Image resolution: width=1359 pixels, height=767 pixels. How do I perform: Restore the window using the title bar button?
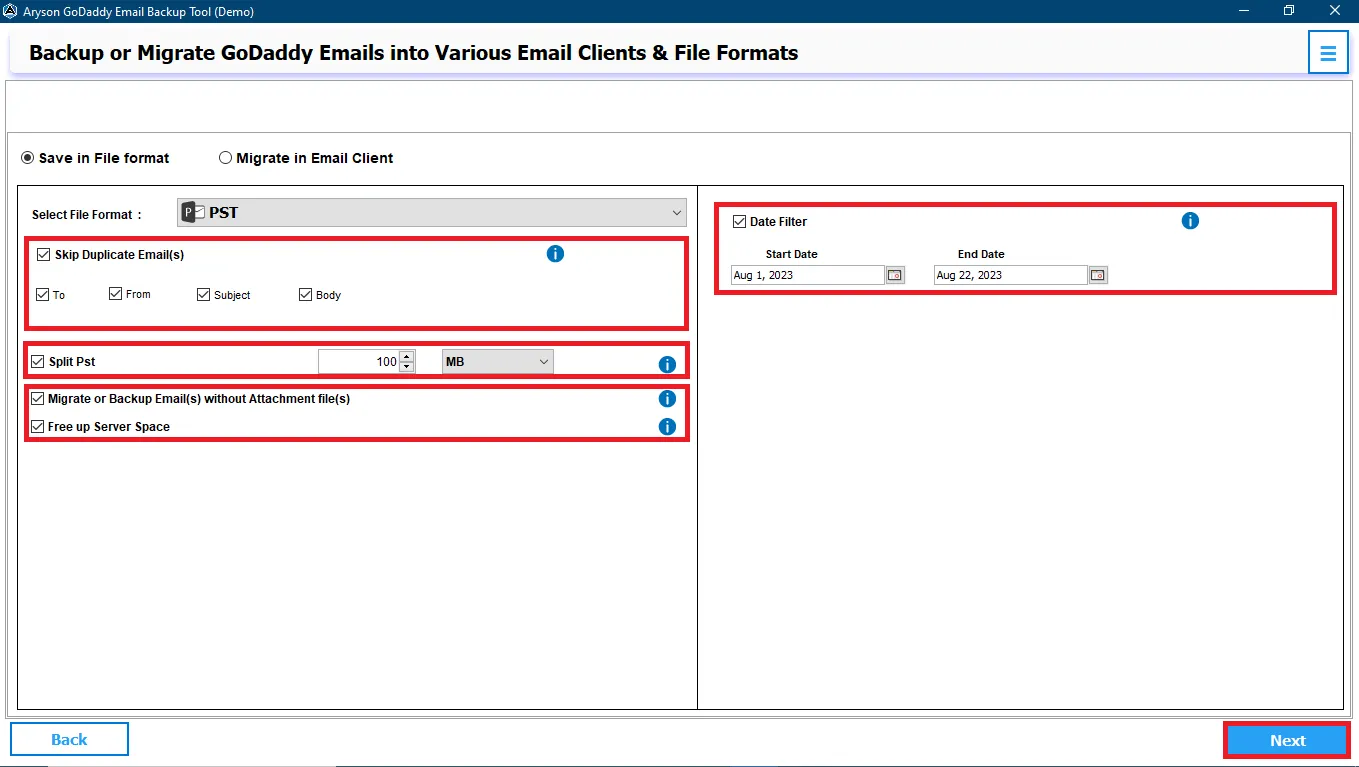click(x=1289, y=11)
